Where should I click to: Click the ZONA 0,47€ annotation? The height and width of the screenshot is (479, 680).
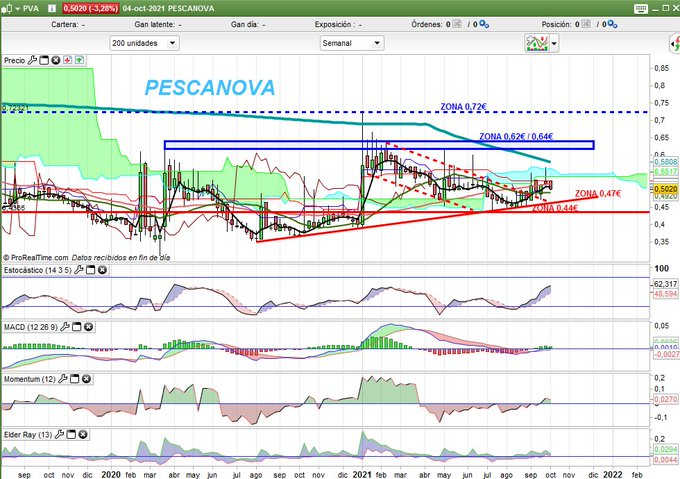pyautogui.click(x=598, y=193)
